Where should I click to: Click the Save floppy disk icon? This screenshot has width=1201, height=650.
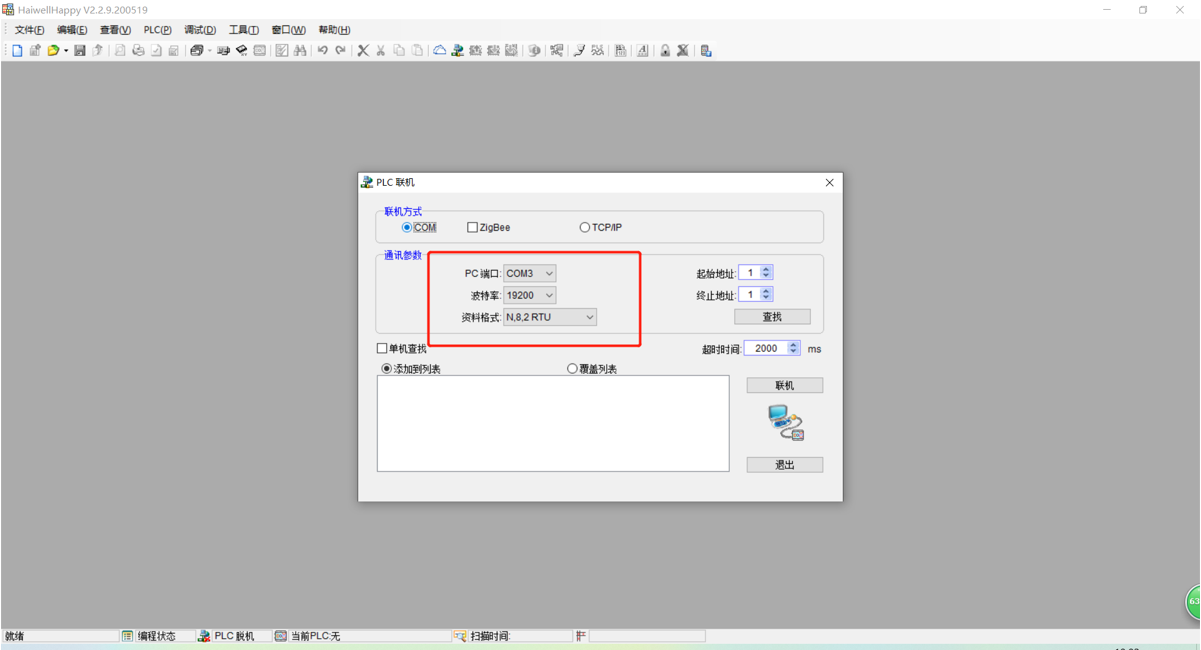80,50
